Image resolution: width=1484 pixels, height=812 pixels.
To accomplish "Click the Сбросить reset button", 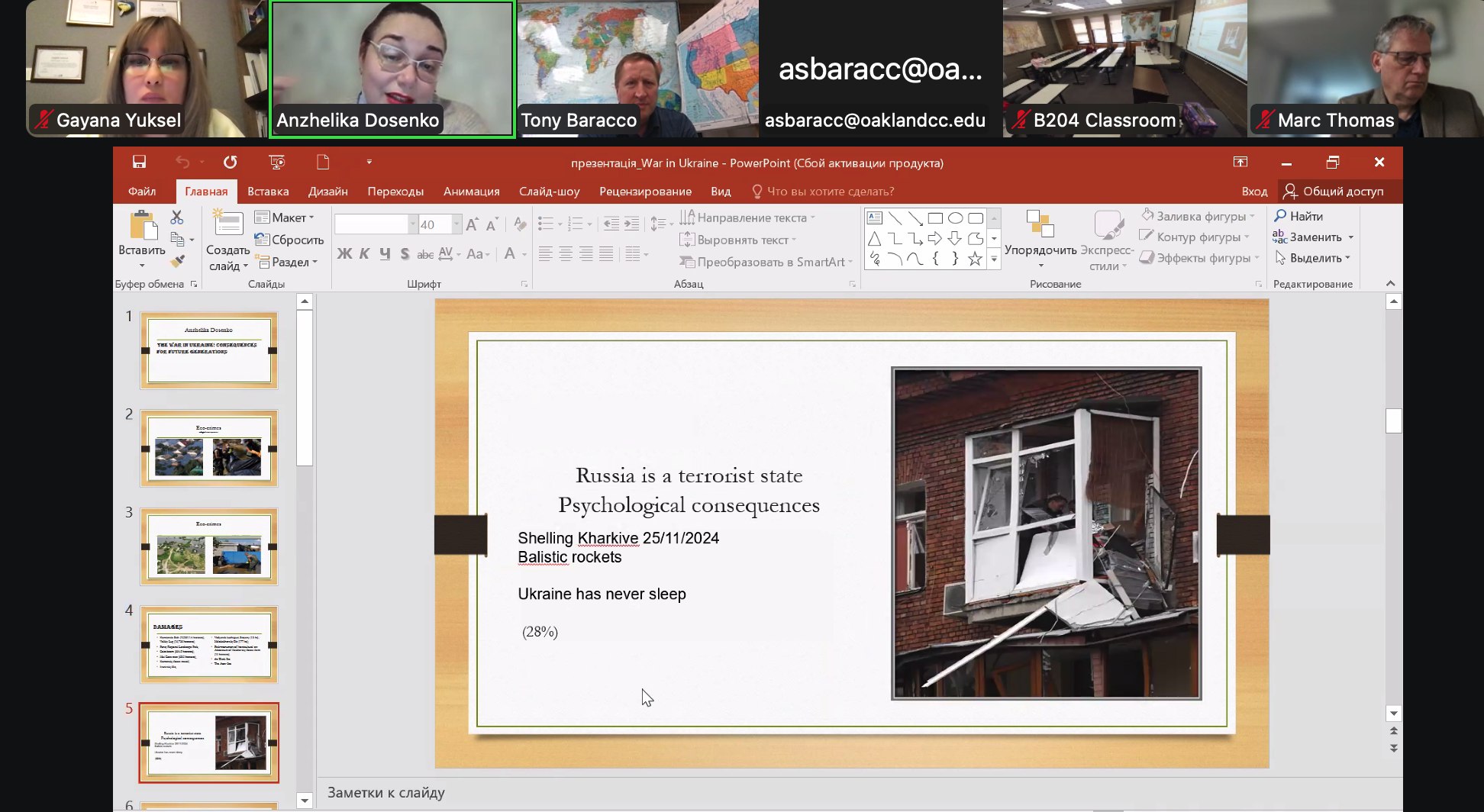I will [289, 240].
